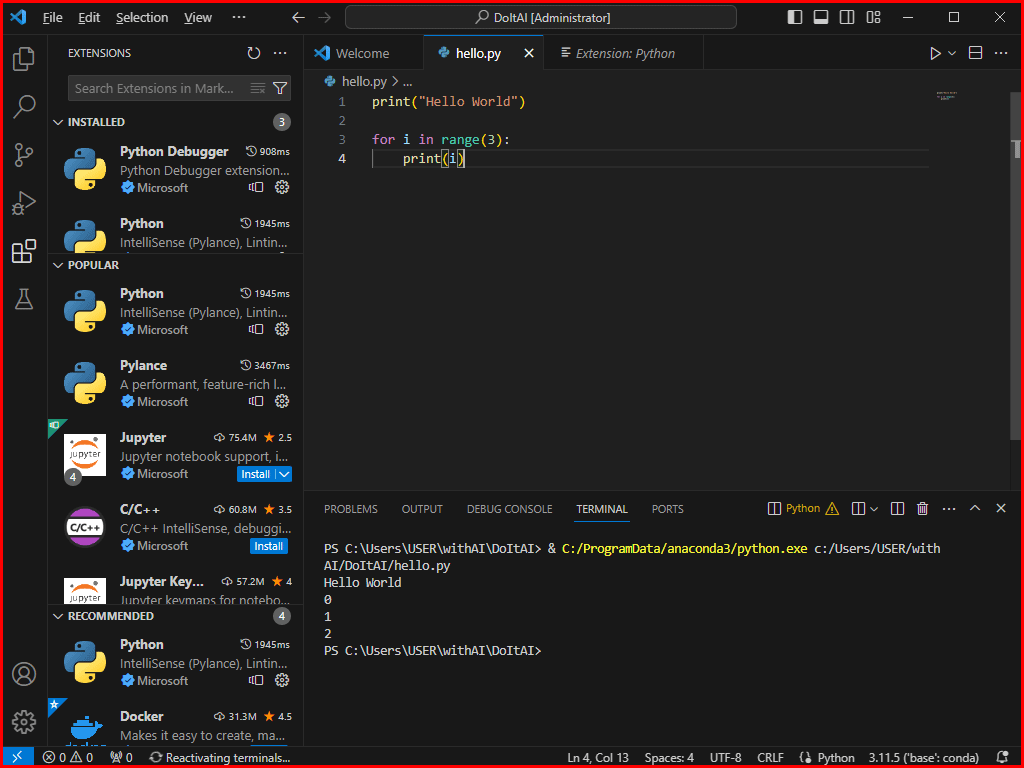Open Python Debugger extension manage gear

click(x=282, y=187)
